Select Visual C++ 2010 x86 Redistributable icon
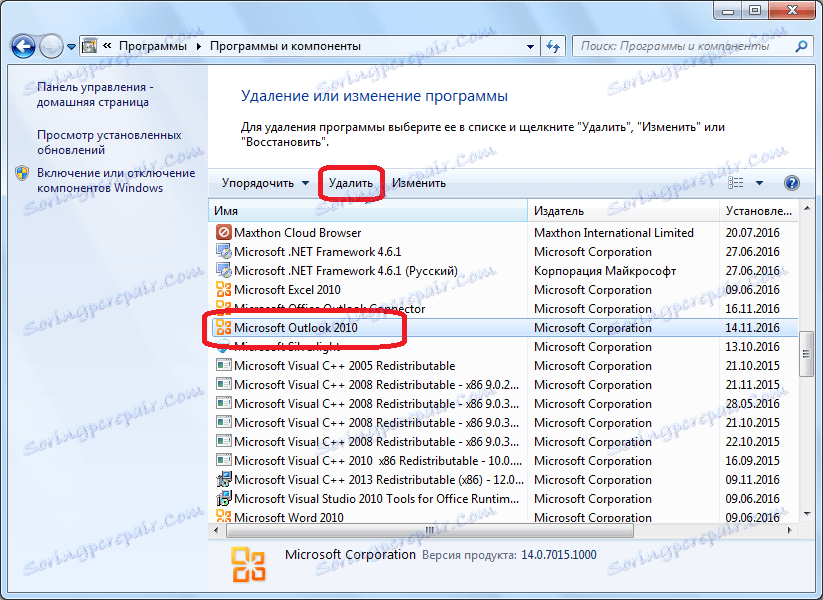The height and width of the screenshot is (600, 823). 224,460
